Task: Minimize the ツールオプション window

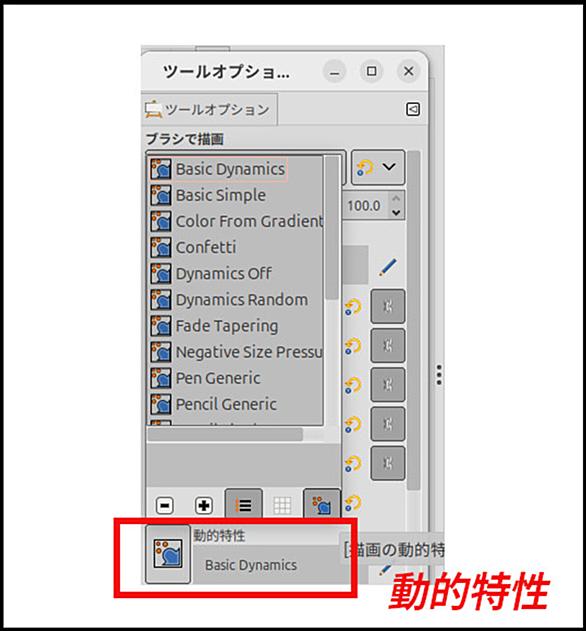Action: [x=334, y=72]
